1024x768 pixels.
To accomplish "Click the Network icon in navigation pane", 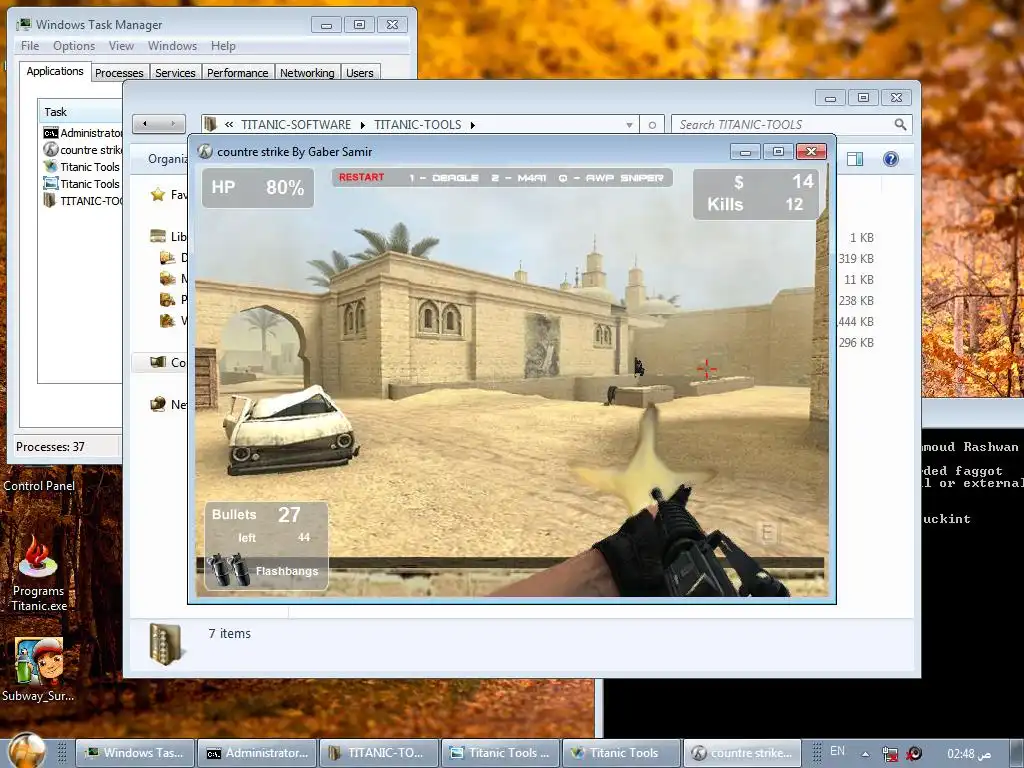I will point(157,404).
